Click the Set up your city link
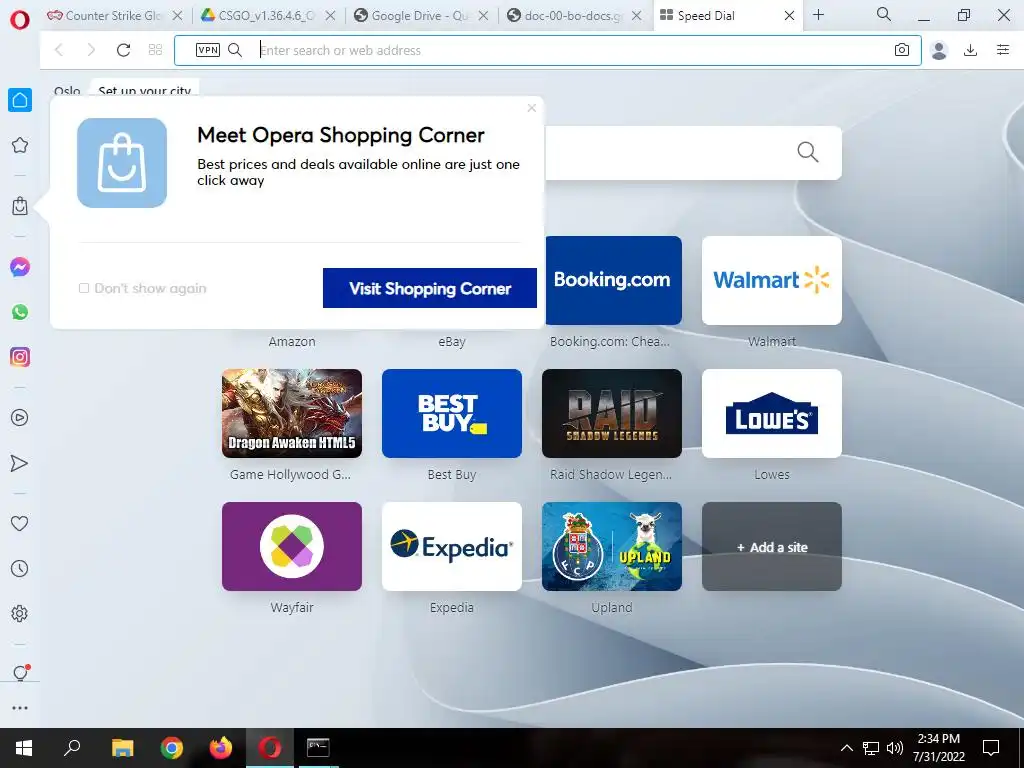This screenshot has width=1024, height=768. tap(144, 90)
